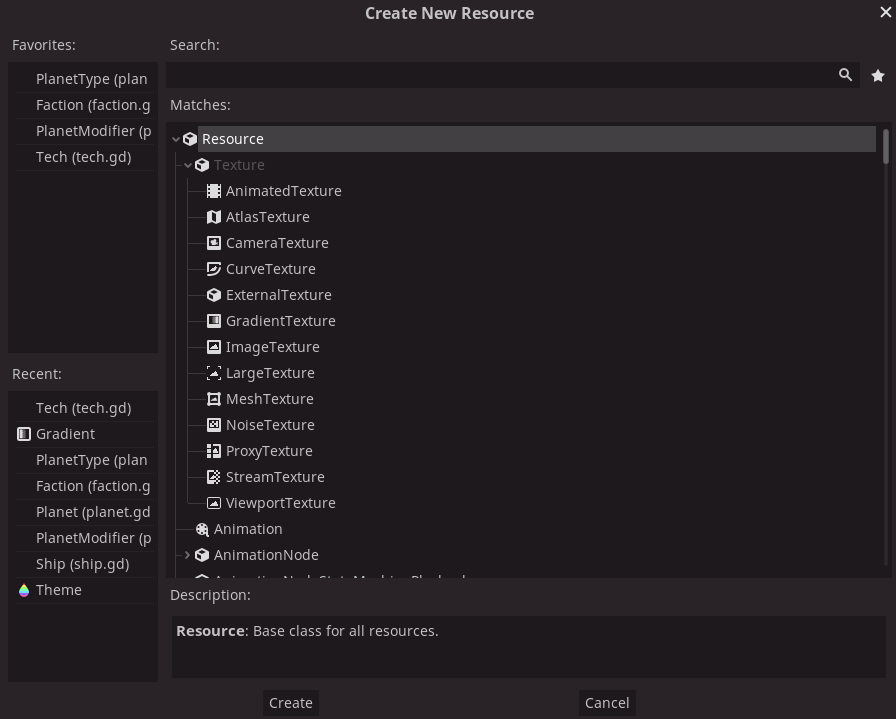Select MeshTexture in the Matches tree

(270, 398)
